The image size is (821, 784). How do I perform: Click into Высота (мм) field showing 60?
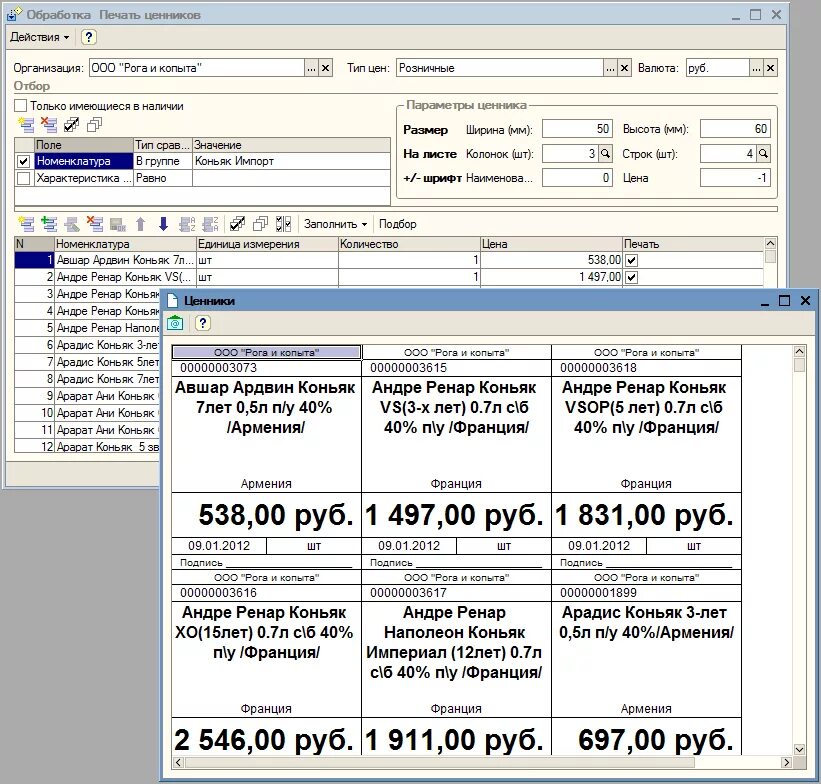click(735, 129)
